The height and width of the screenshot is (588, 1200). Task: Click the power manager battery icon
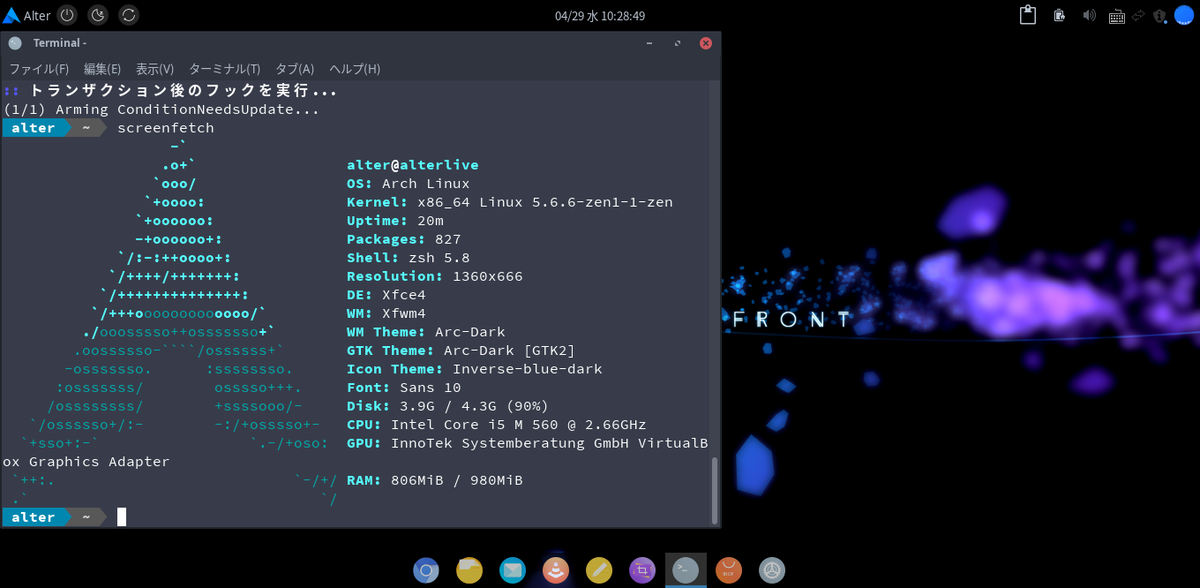[1059, 15]
